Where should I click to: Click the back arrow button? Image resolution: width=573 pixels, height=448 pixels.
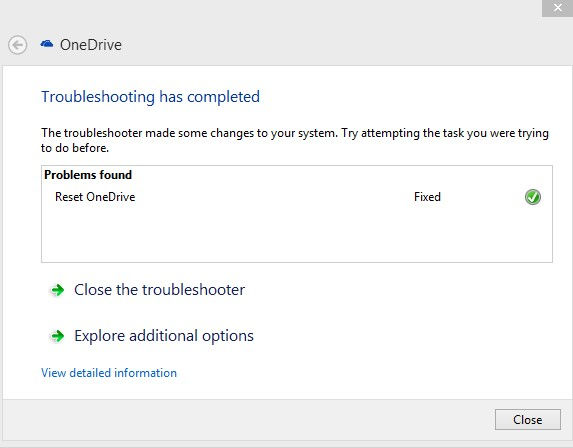[x=18, y=45]
